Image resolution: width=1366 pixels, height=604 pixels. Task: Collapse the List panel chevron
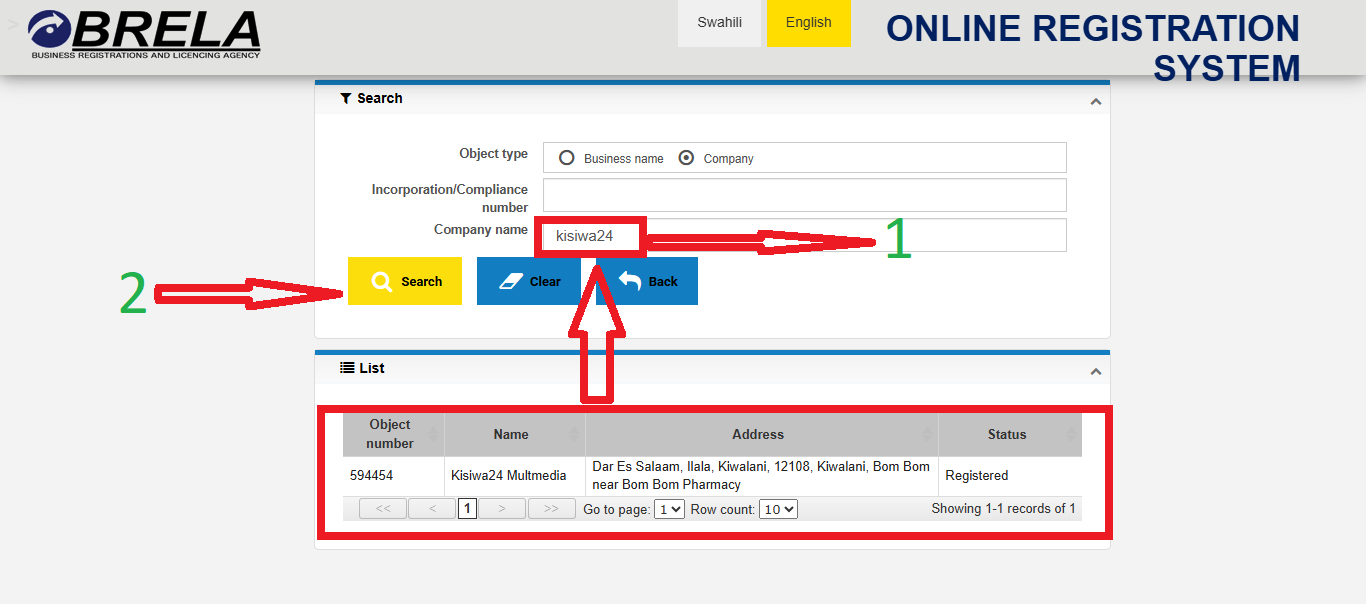point(1096,371)
